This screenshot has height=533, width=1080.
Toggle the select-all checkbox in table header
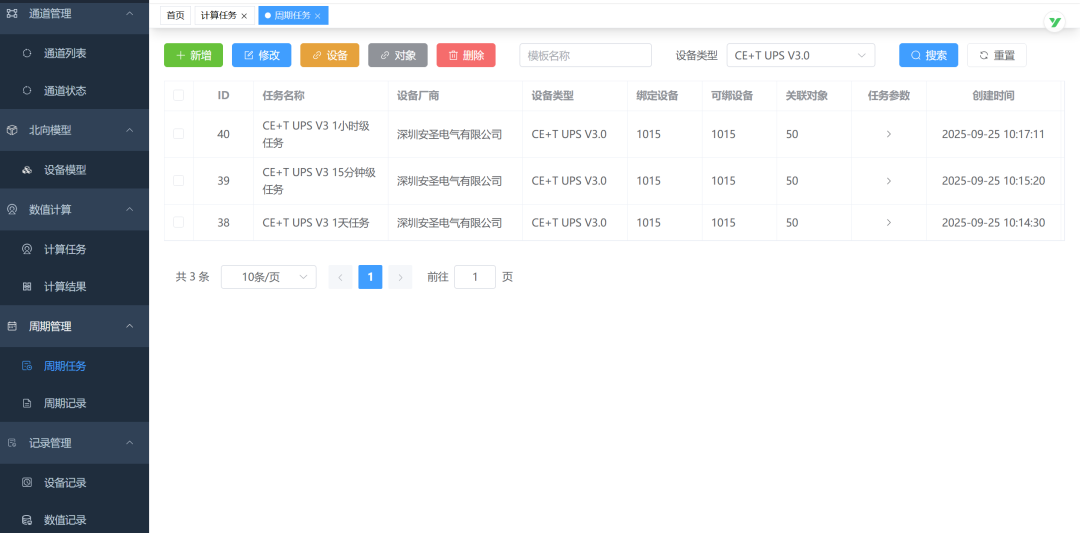click(x=178, y=96)
